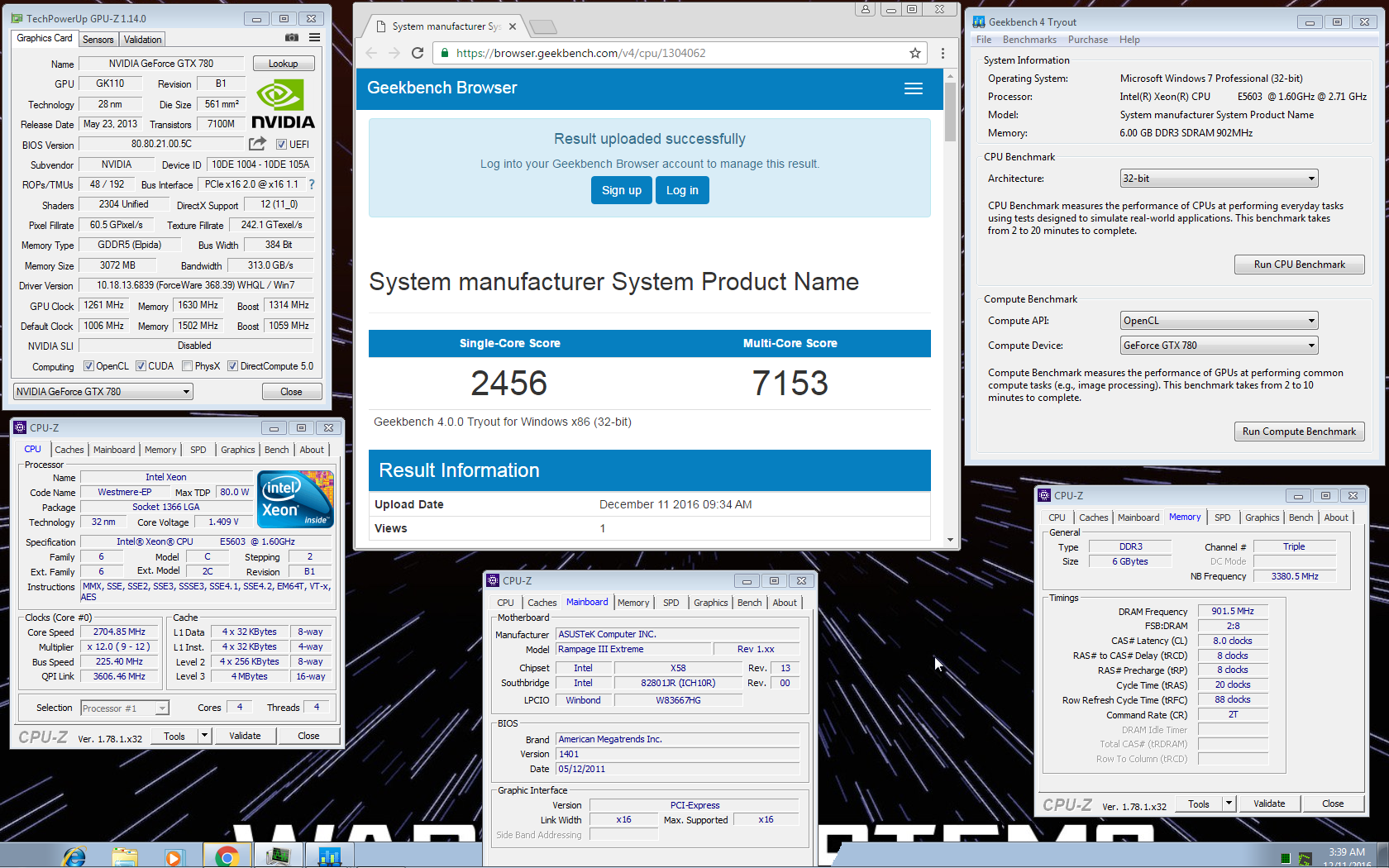Image resolution: width=1389 pixels, height=868 pixels.
Task: Click Run CPU Benchmark
Action: (1299, 265)
